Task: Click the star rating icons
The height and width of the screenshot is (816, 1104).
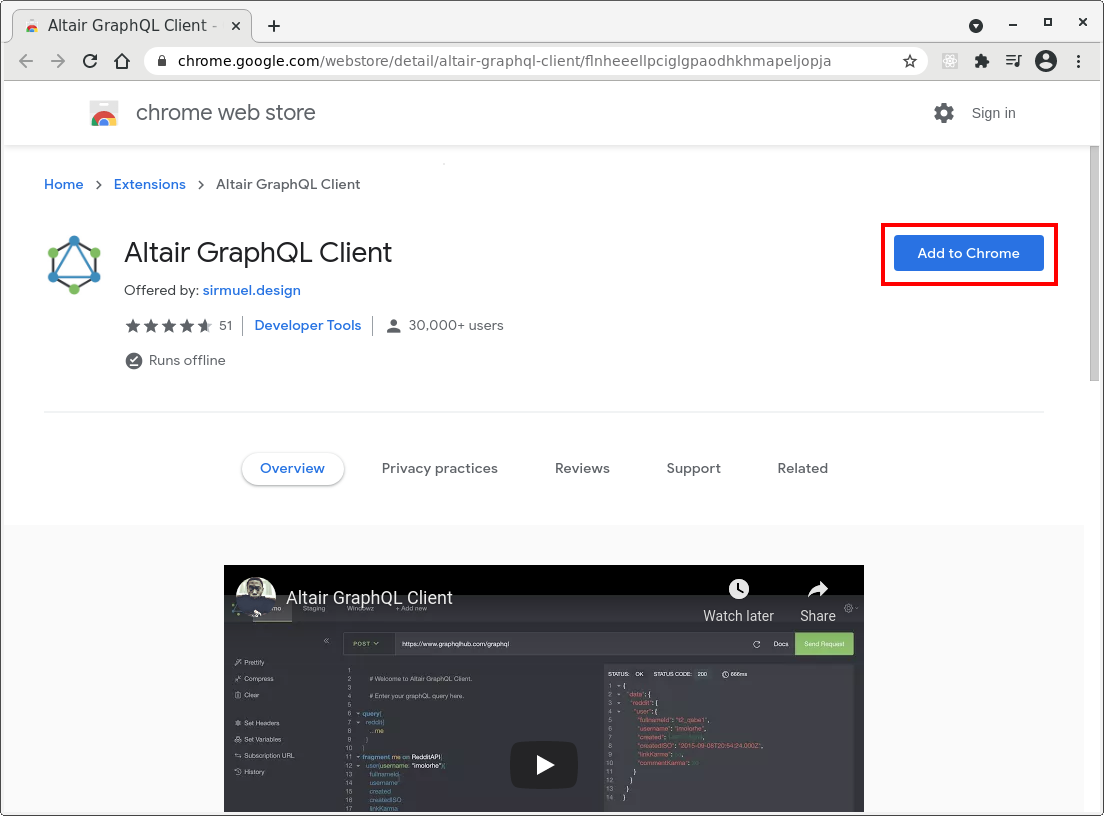Action: tap(168, 325)
